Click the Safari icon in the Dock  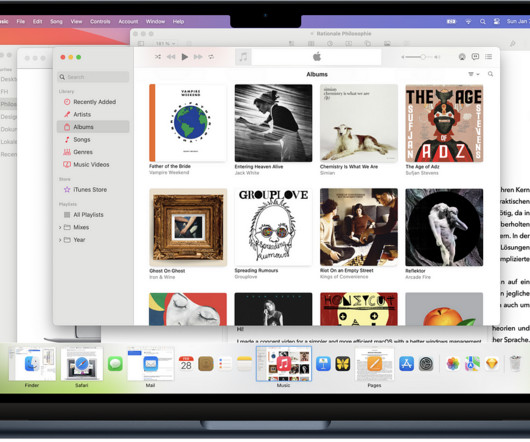[82, 364]
